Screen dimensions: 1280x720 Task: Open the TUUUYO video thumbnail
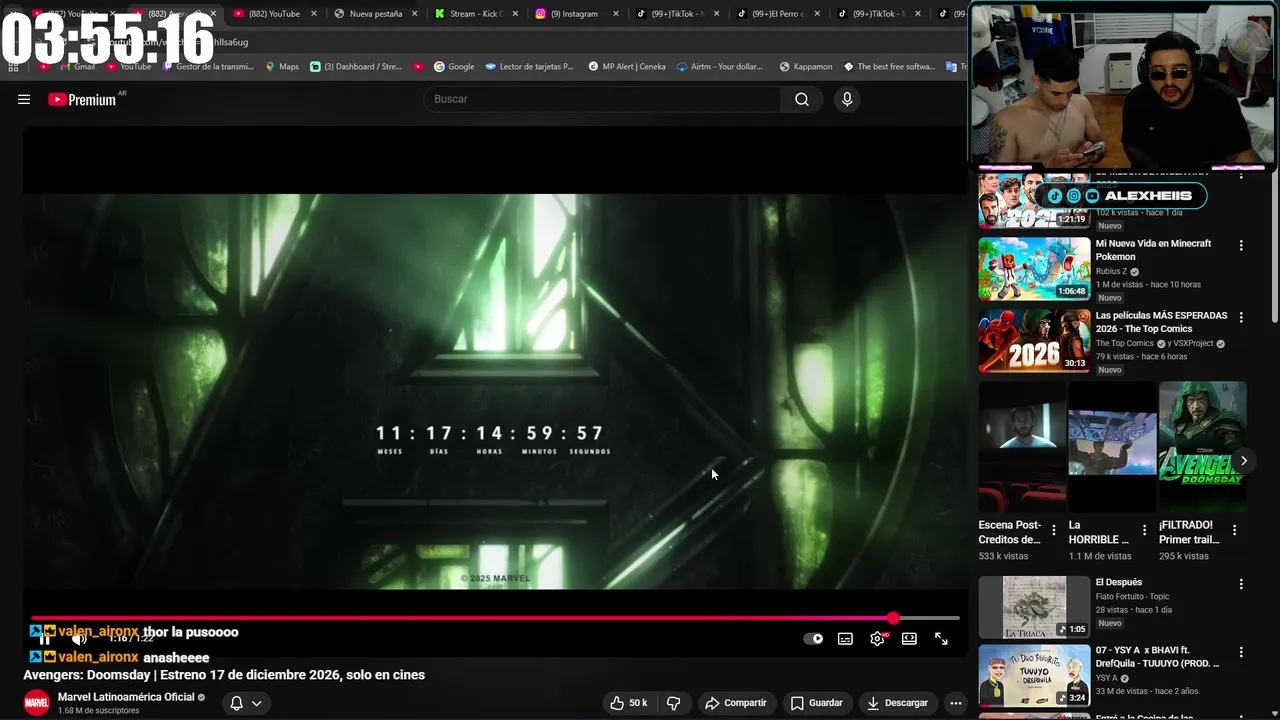tap(1034, 675)
